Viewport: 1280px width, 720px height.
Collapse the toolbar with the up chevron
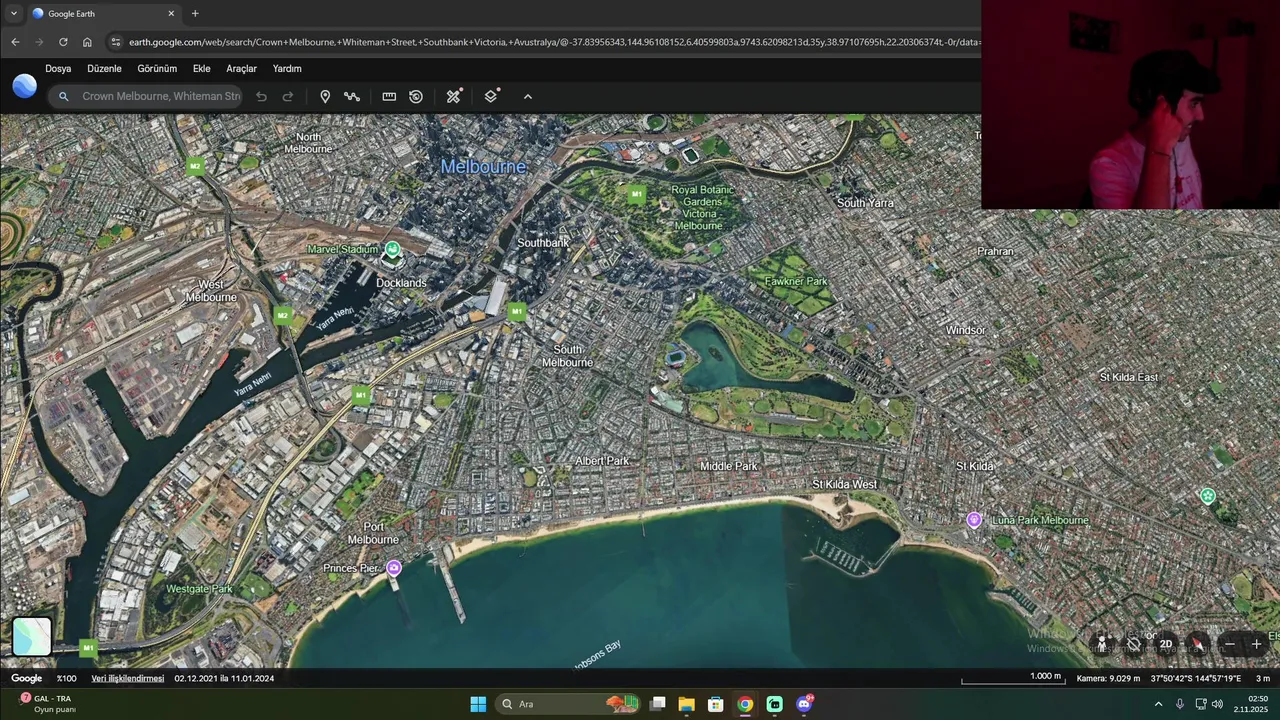[x=528, y=96]
